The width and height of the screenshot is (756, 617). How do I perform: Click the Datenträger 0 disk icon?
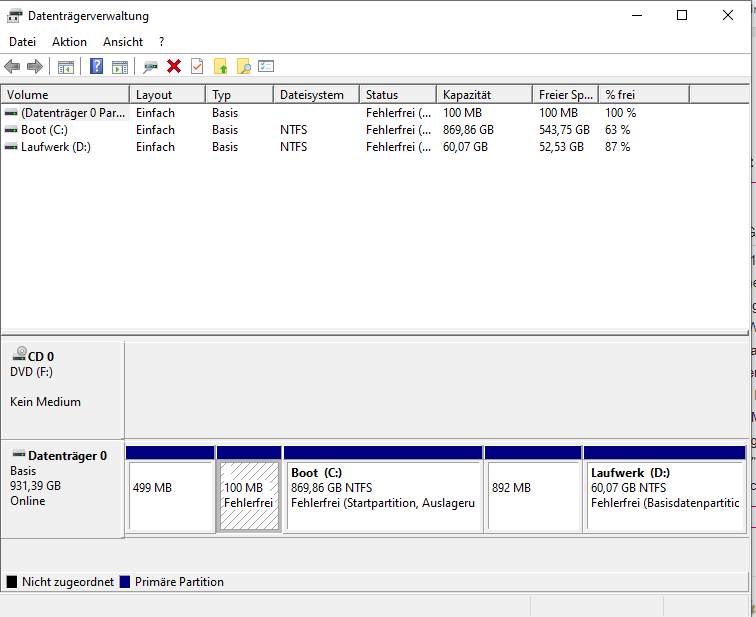19,454
